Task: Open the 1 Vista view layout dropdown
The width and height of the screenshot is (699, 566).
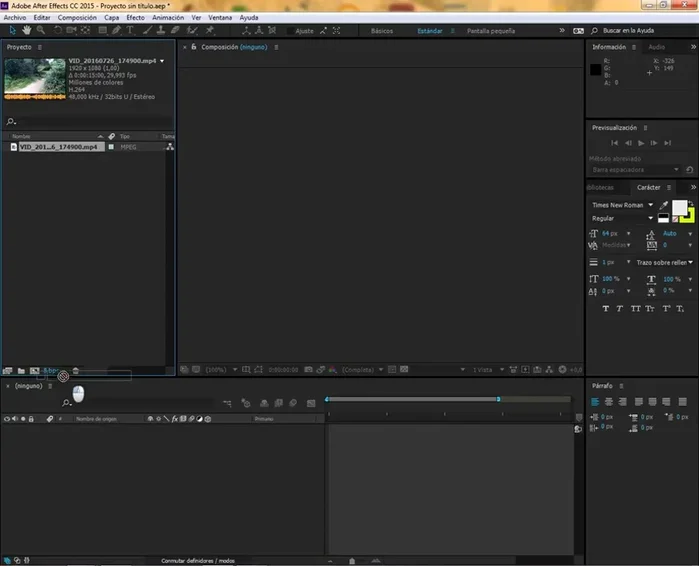Action: click(x=488, y=369)
